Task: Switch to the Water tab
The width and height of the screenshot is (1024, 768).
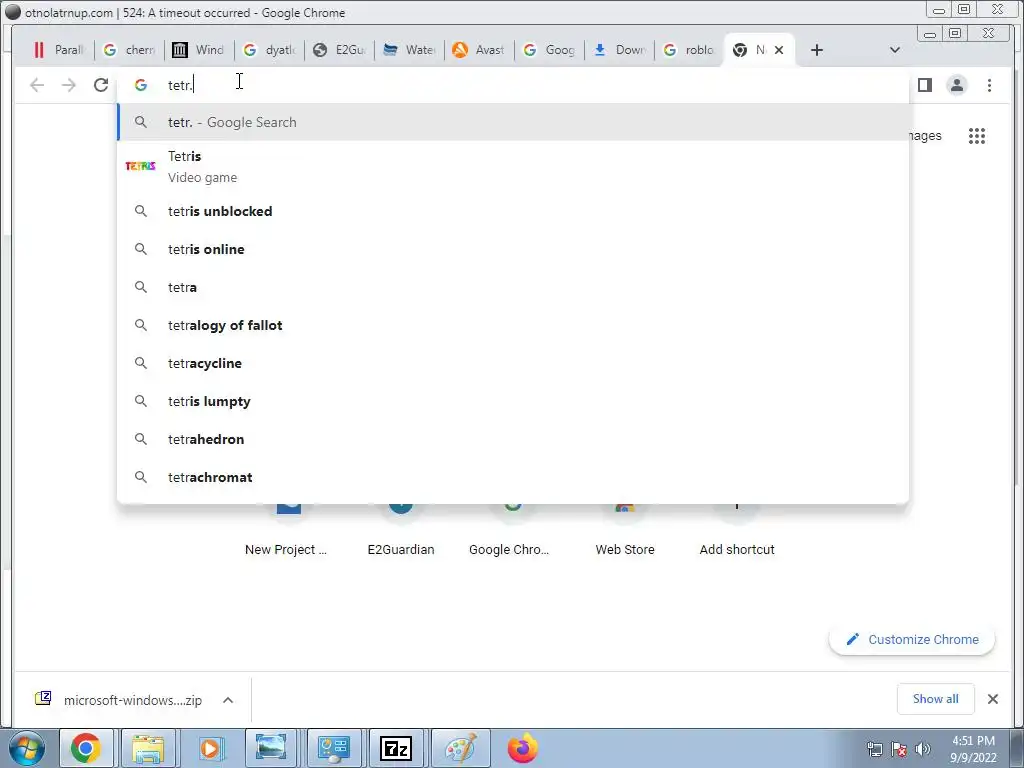Action: (409, 50)
